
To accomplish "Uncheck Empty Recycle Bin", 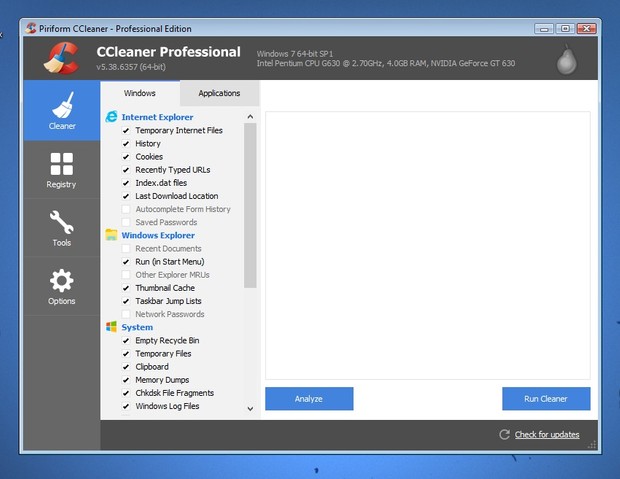I will point(126,341).
